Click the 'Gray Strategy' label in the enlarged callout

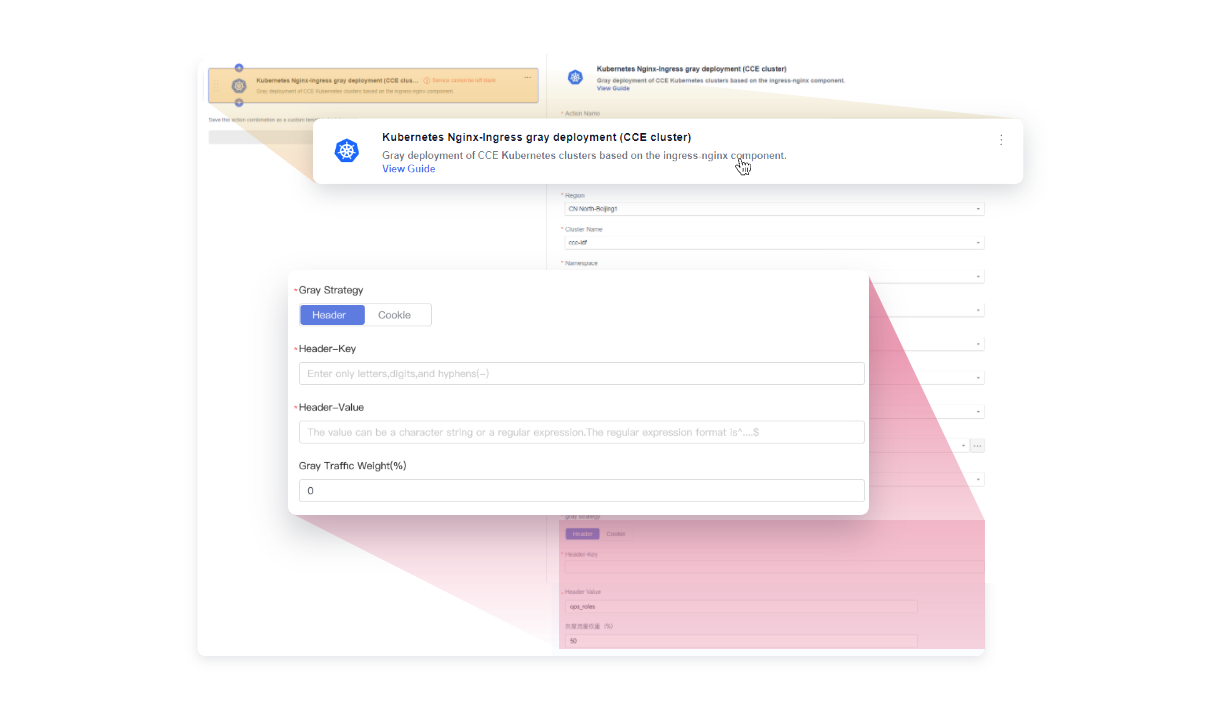tap(330, 290)
